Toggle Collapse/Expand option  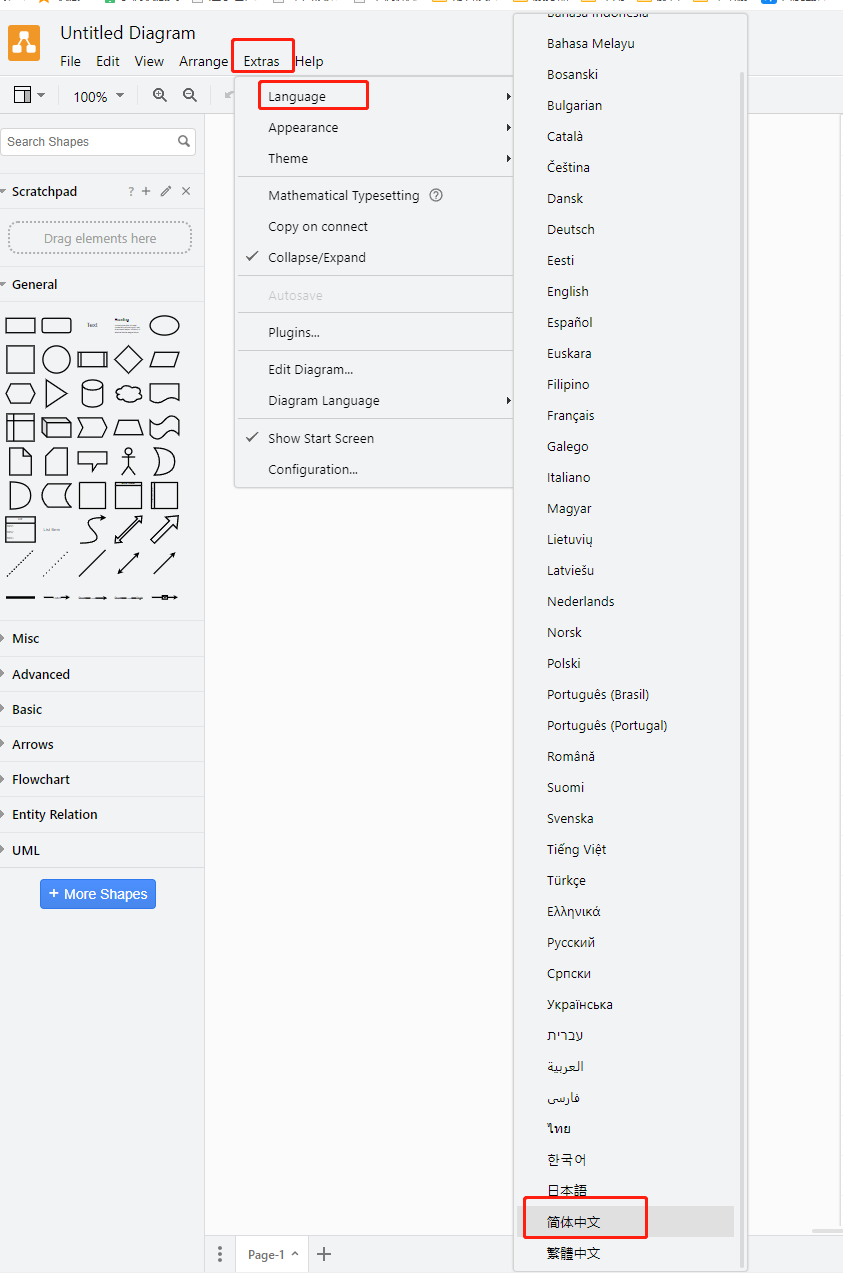pyautogui.click(x=317, y=257)
